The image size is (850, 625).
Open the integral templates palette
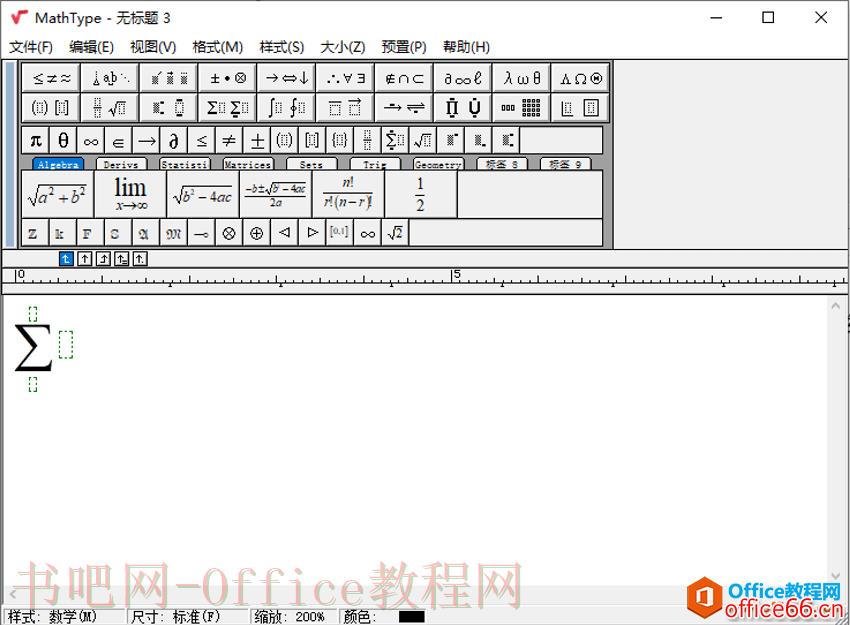[x=287, y=107]
